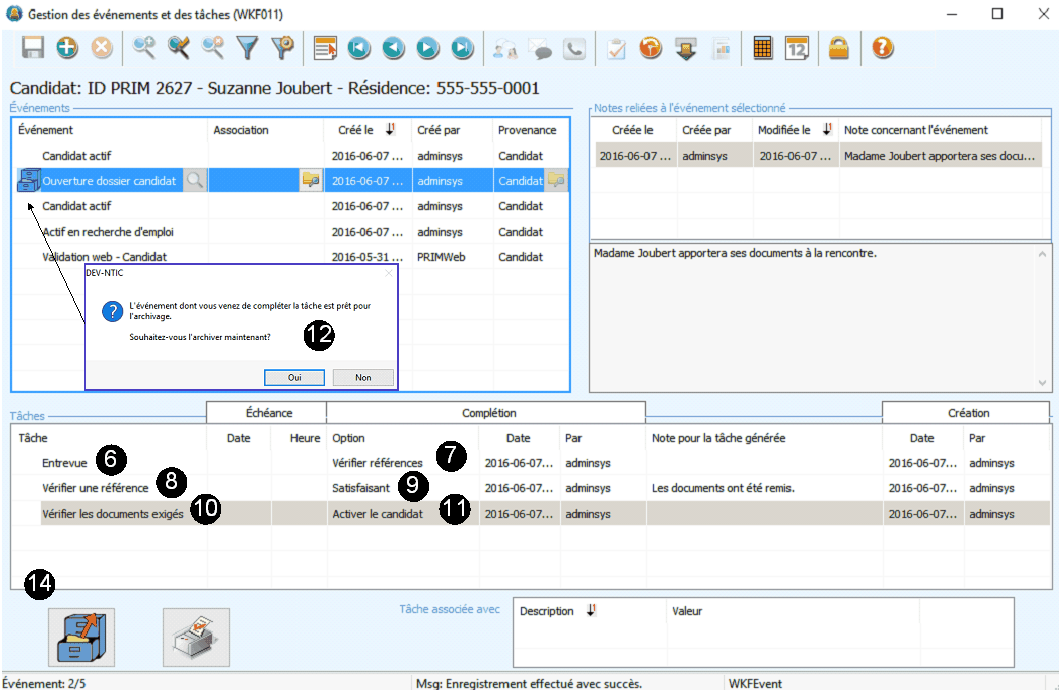This screenshot has height=692, width=1061.
Task: Click the archive filing cabinet button
Action: [x=82, y=637]
